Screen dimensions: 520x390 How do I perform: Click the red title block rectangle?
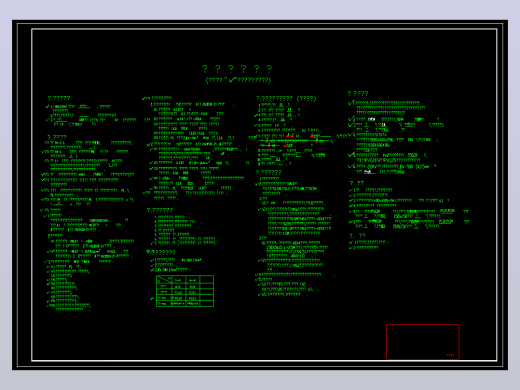(x=423, y=342)
